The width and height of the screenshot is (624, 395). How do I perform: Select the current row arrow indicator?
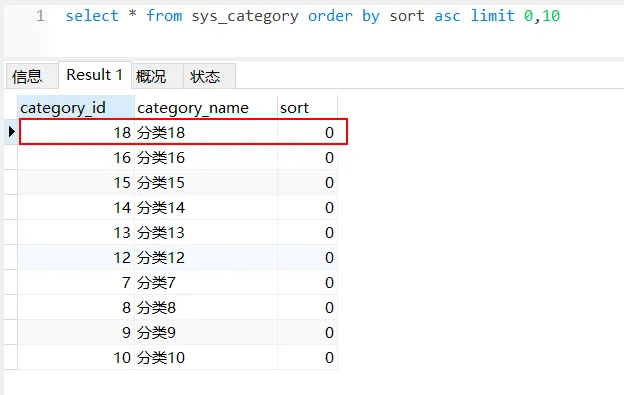coord(11,132)
